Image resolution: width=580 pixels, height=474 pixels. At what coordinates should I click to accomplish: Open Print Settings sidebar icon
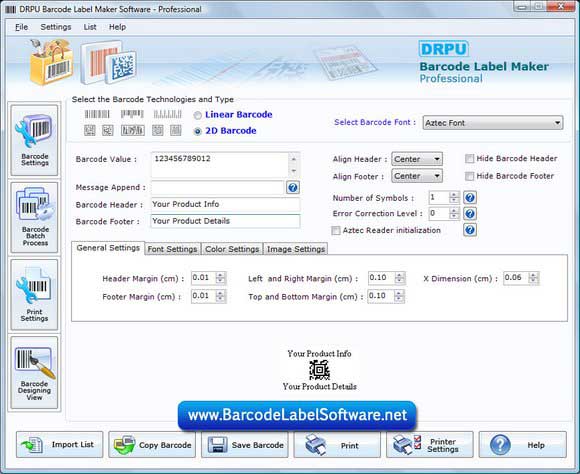click(x=34, y=295)
